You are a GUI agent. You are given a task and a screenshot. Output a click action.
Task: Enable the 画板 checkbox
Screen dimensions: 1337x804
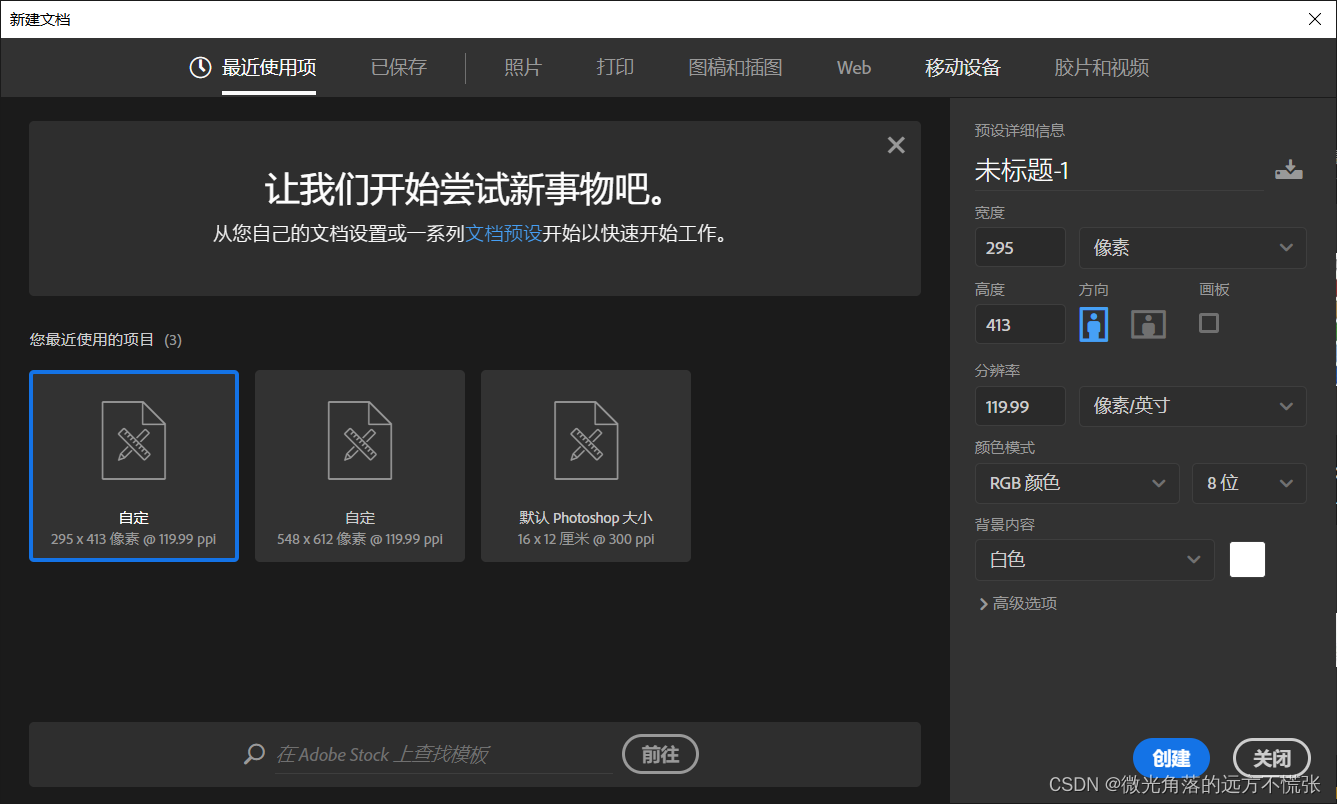[1208, 323]
